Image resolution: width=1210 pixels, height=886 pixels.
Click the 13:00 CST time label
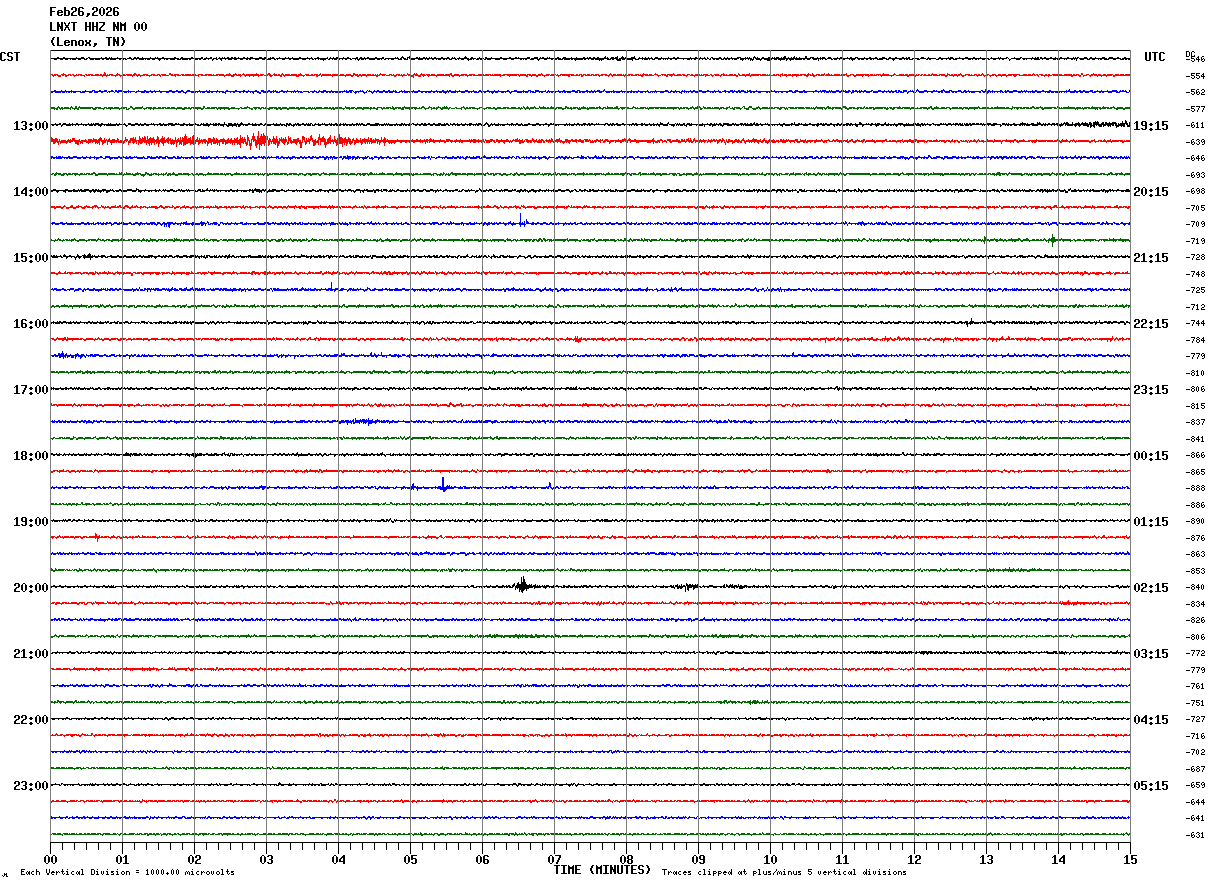click(30, 126)
